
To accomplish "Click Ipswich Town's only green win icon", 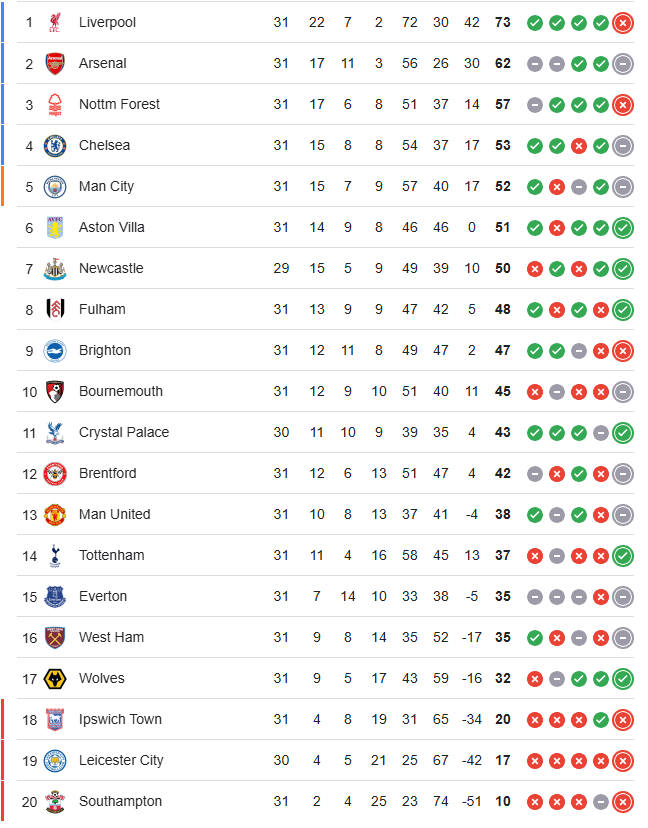I will pyautogui.click(x=601, y=720).
